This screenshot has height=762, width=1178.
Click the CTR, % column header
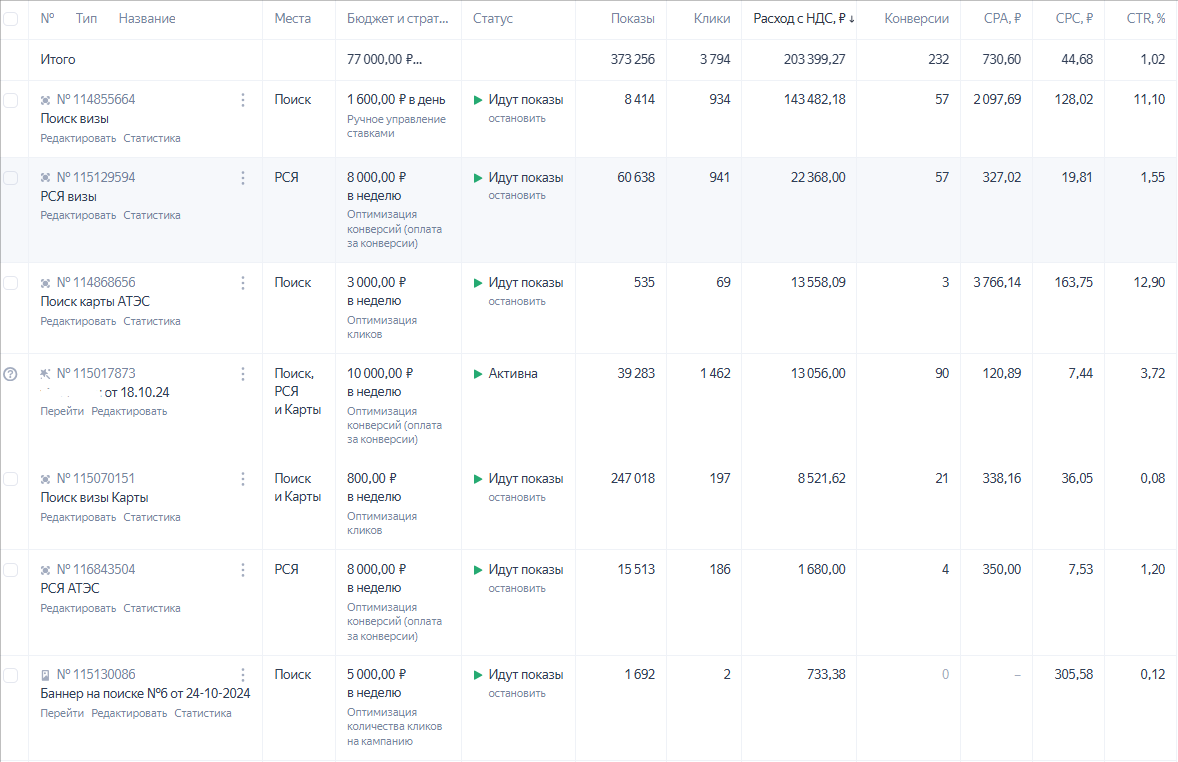coord(1146,19)
